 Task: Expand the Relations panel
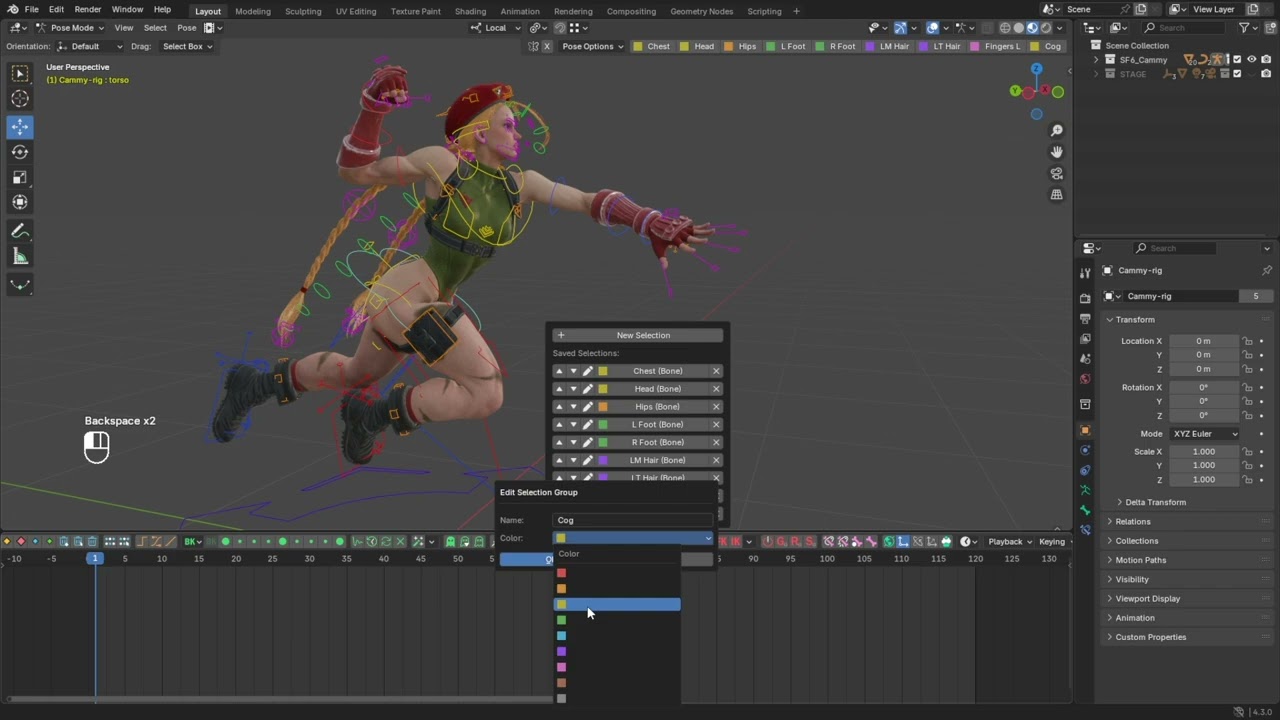[1132, 522]
